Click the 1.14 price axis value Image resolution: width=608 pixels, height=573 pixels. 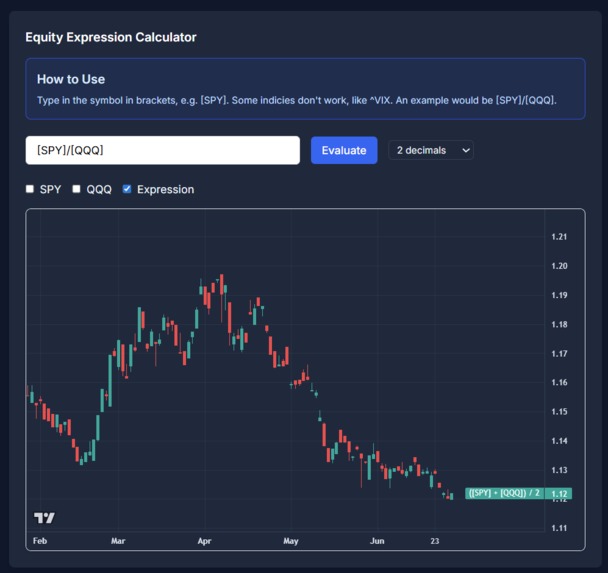559,441
